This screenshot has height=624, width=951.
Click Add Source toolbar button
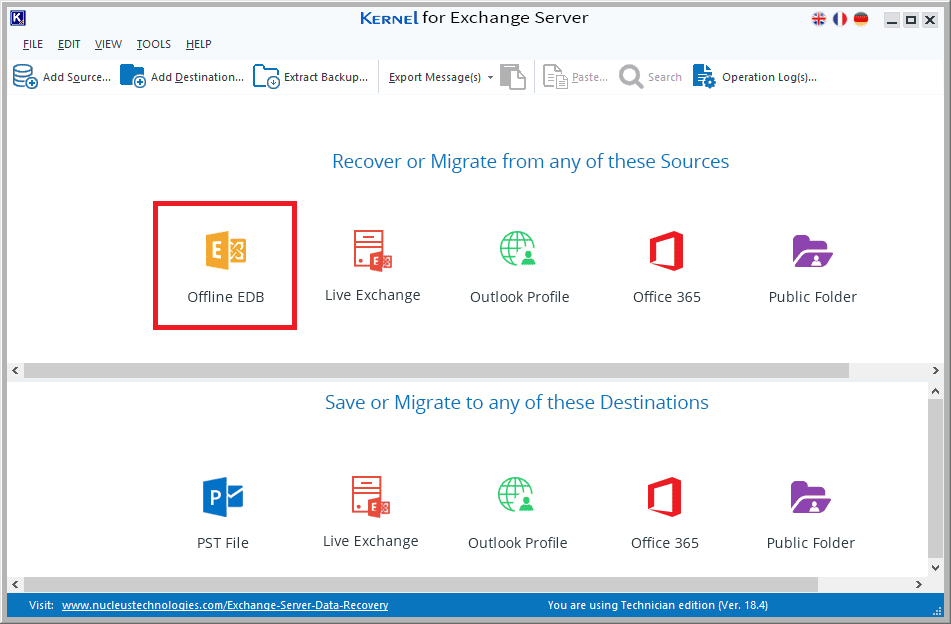pos(62,77)
